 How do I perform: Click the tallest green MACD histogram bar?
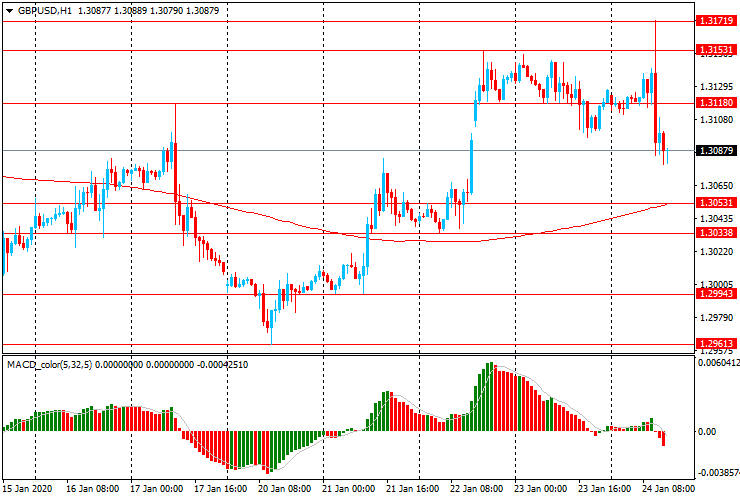[490, 397]
